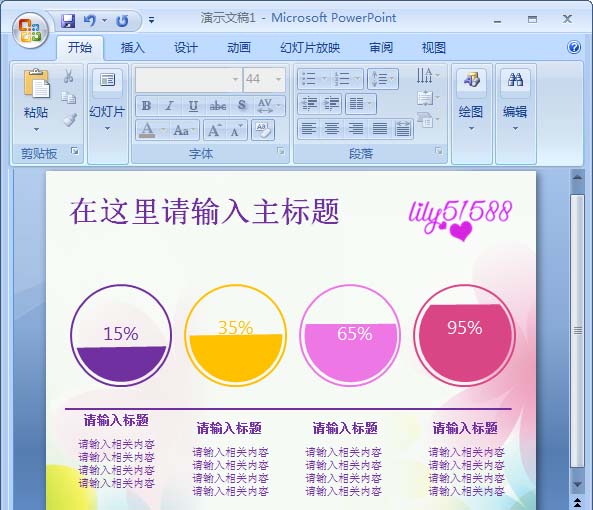Apply bullet list formatting
This screenshot has height=510, width=593.
click(x=309, y=79)
